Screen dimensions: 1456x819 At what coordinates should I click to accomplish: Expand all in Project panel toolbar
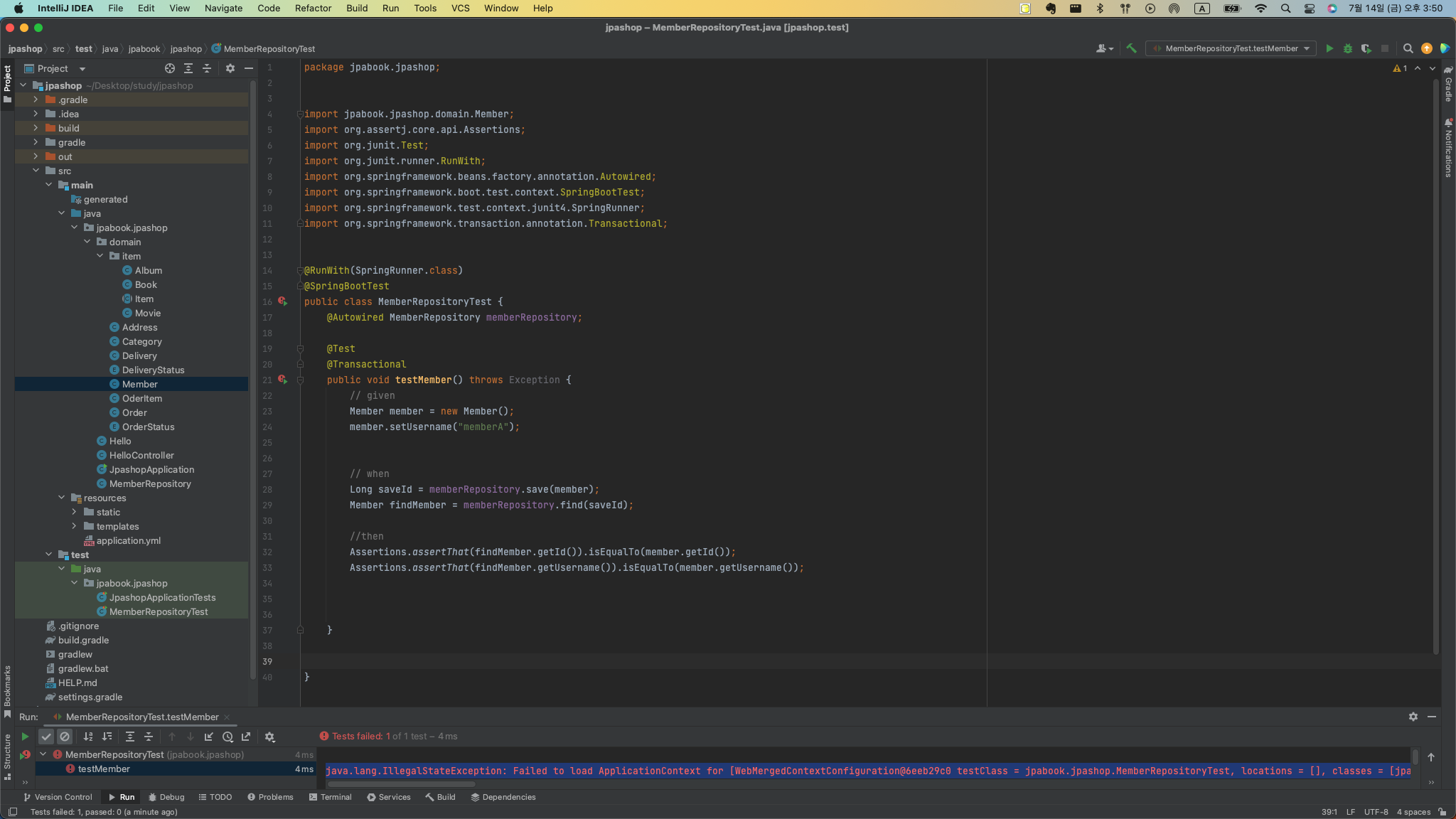(188, 68)
